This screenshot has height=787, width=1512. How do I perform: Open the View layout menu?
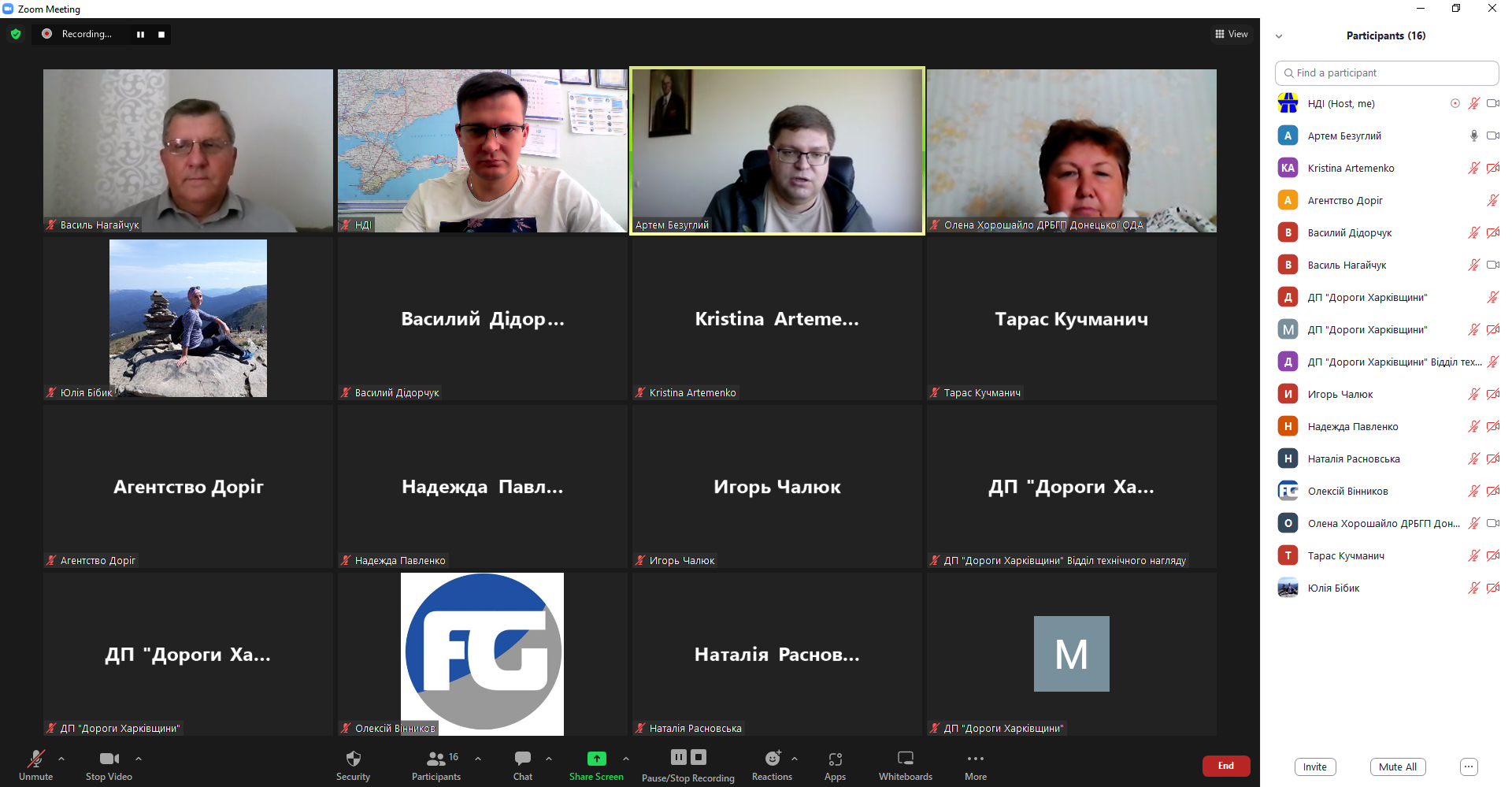1232,34
